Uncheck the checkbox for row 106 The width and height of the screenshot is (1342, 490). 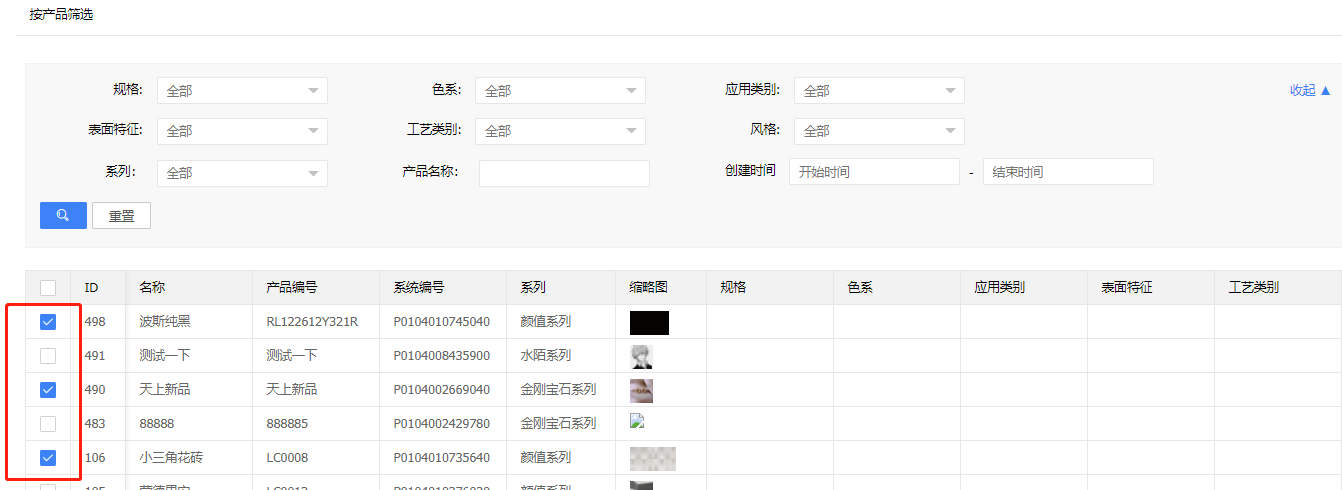pyautogui.click(x=48, y=458)
